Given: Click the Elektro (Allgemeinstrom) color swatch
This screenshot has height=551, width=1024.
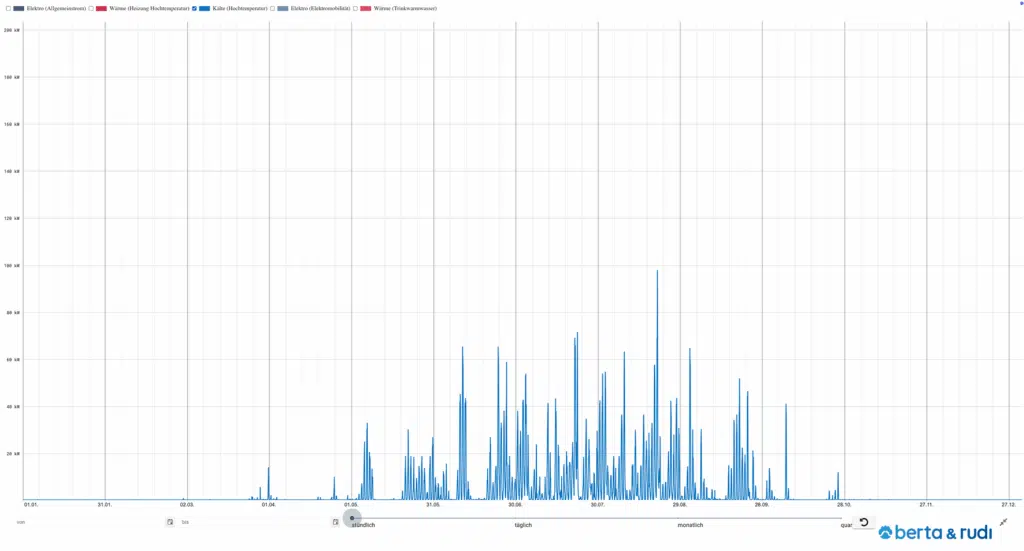Looking at the screenshot, I should 19,8.
